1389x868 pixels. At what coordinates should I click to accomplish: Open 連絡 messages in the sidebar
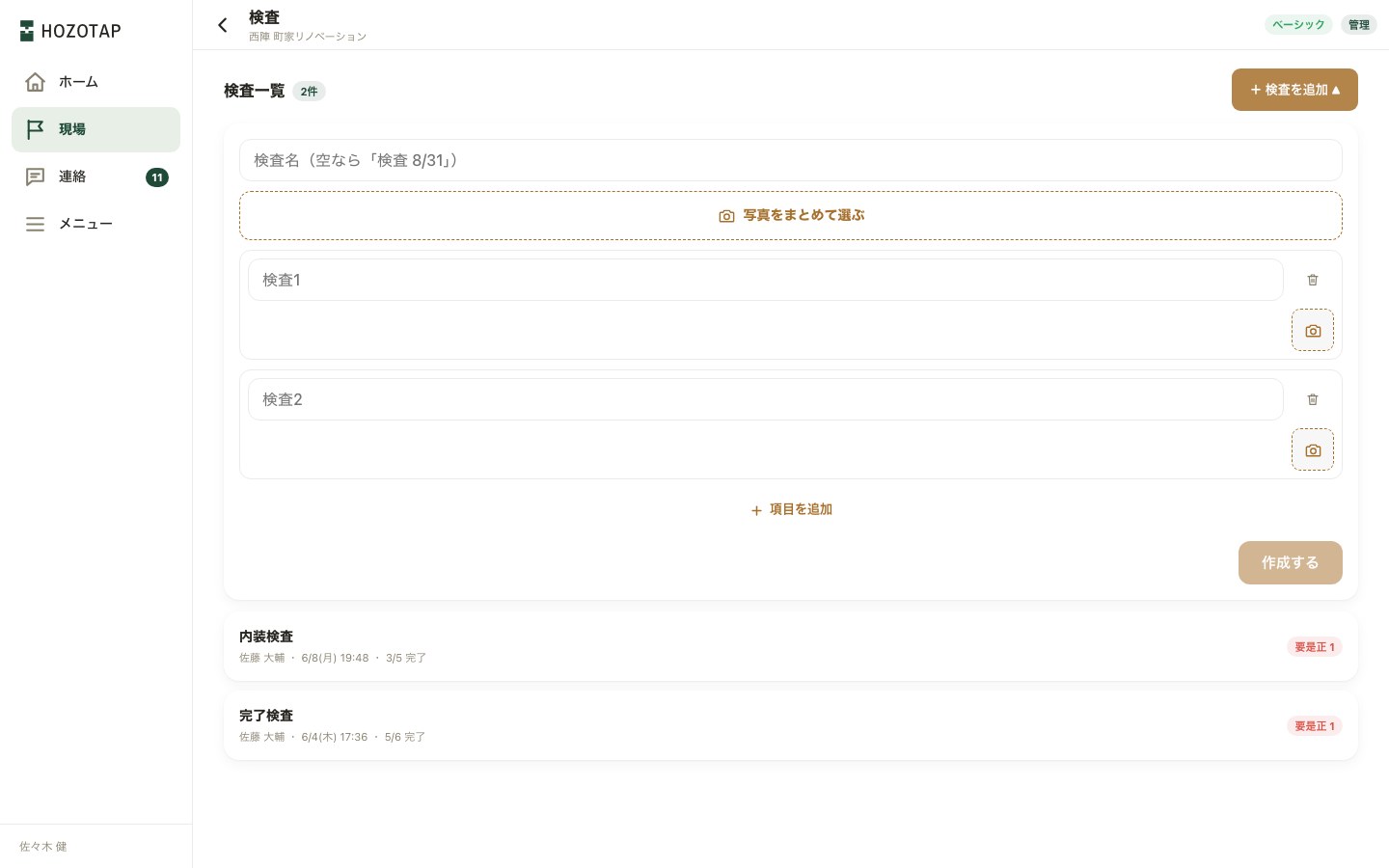(95, 176)
